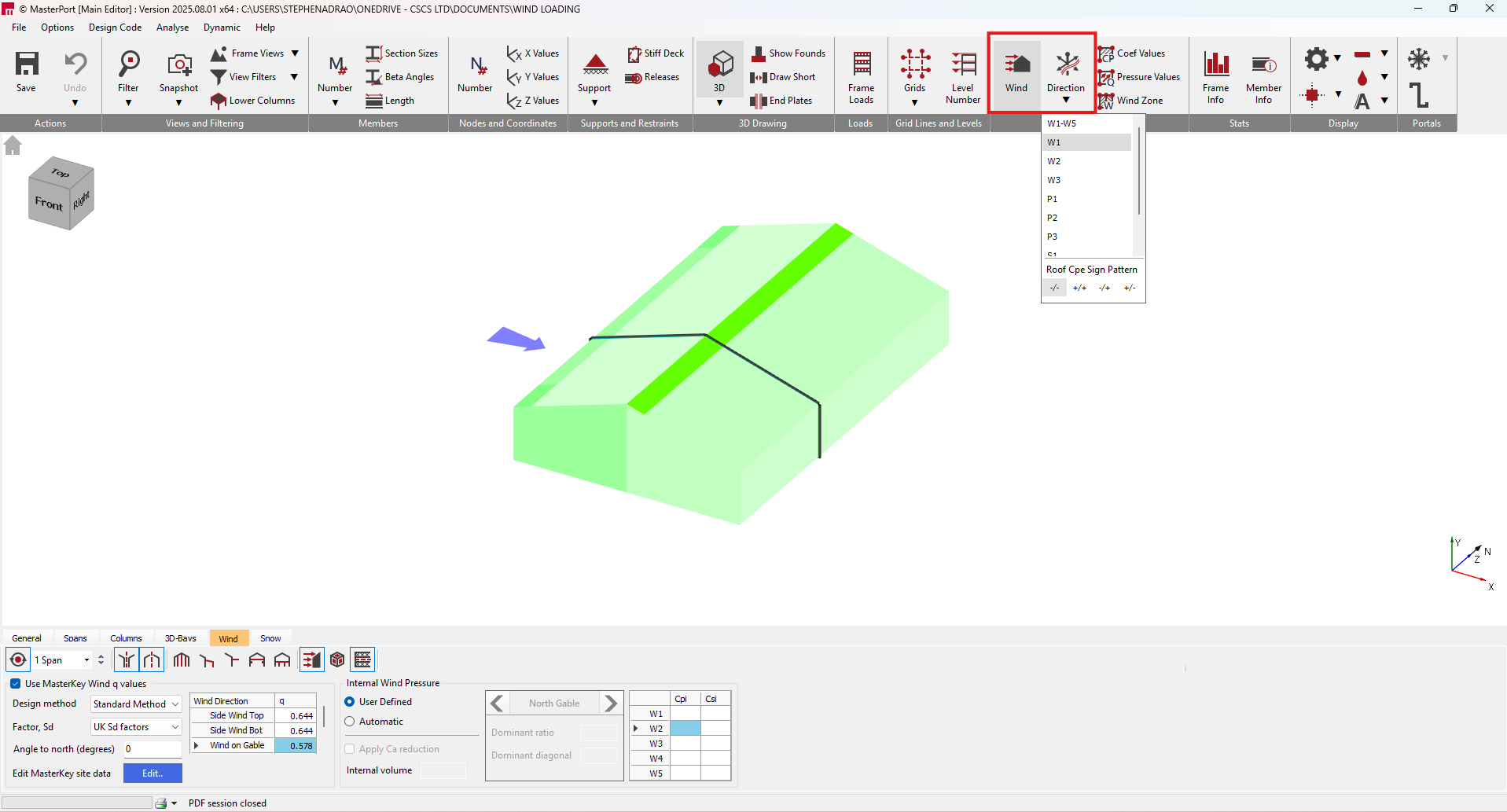Show Wind Zone overlay

coord(1130,101)
